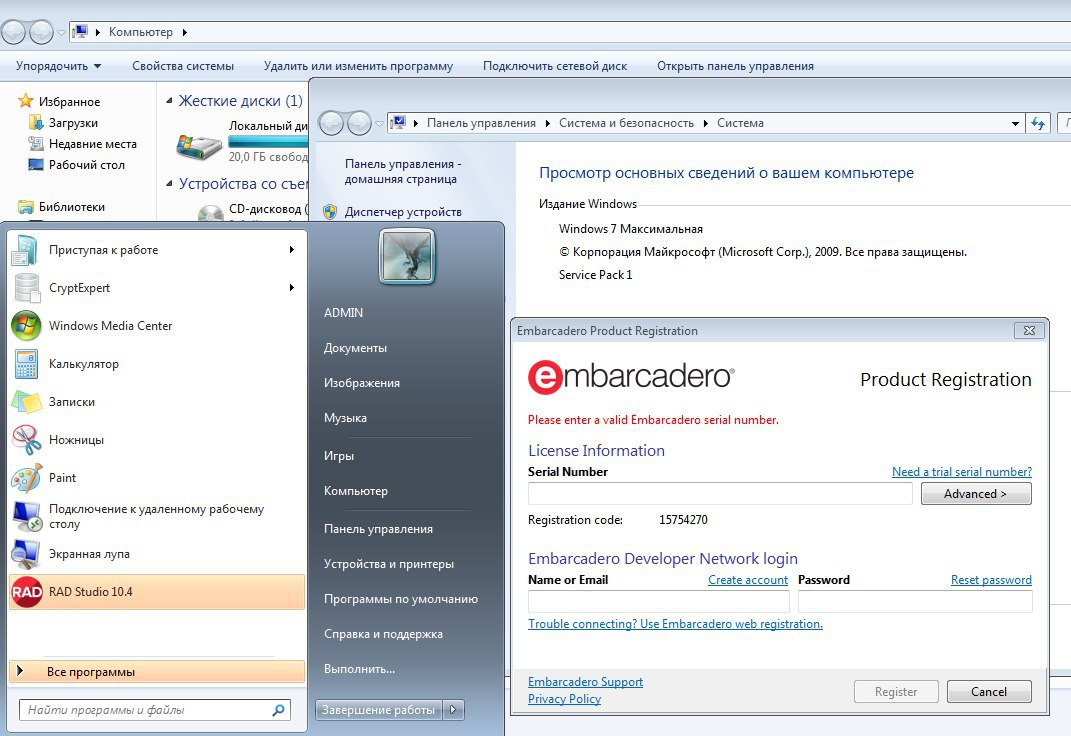Expand Все программы list

[157, 672]
